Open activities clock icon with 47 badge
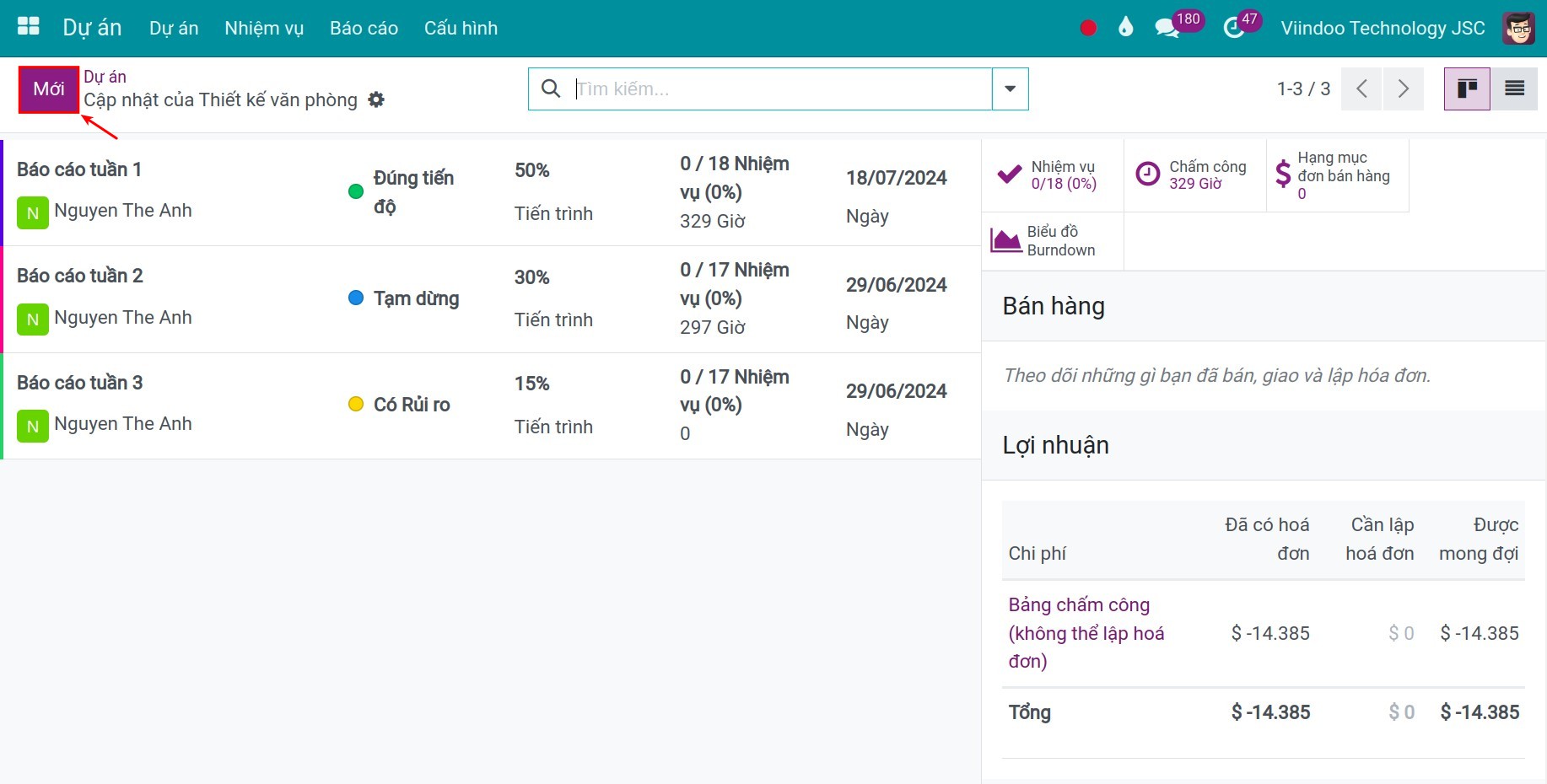 coord(1233,28)
